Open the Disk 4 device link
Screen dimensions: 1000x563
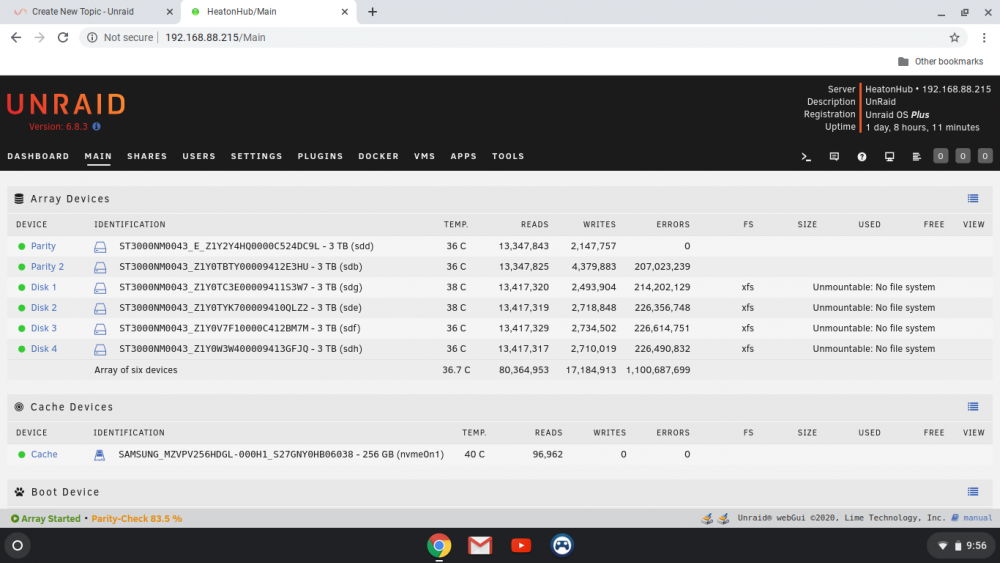coord(43,349)
